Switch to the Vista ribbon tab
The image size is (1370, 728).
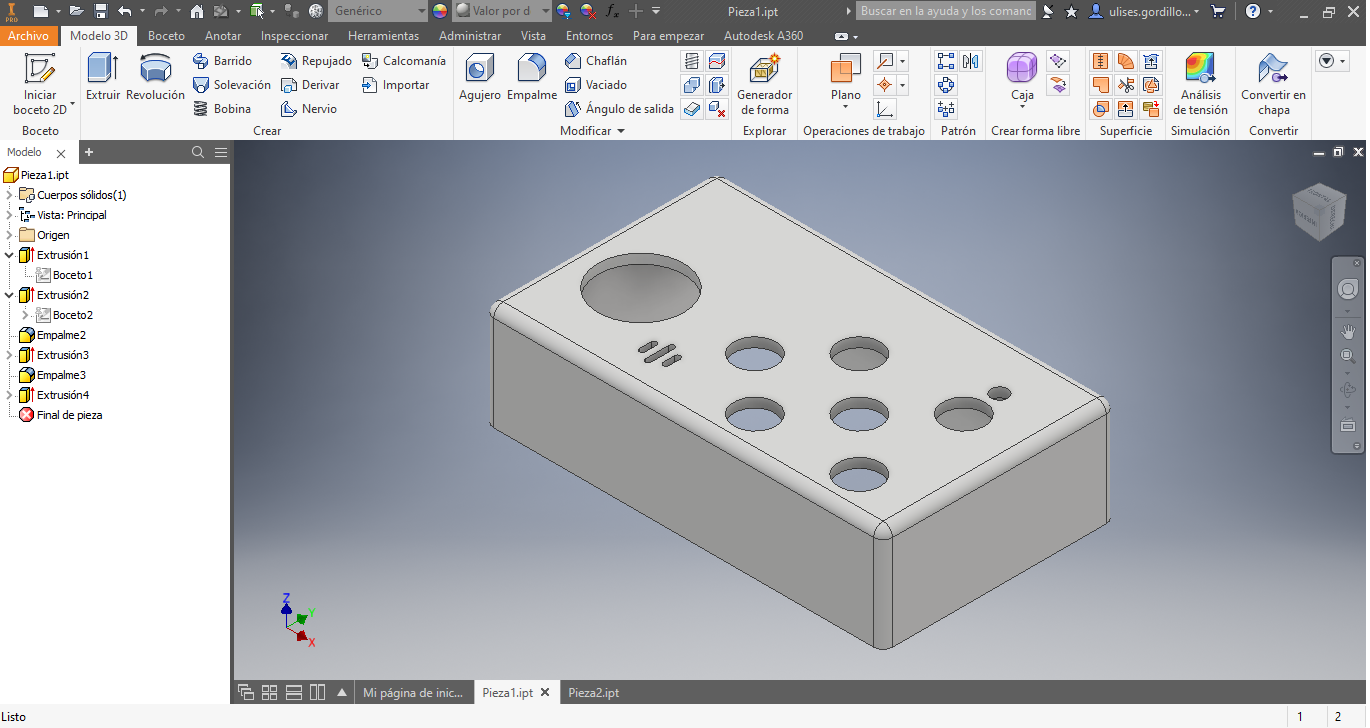pyautogui.click(x=533, y=35)
